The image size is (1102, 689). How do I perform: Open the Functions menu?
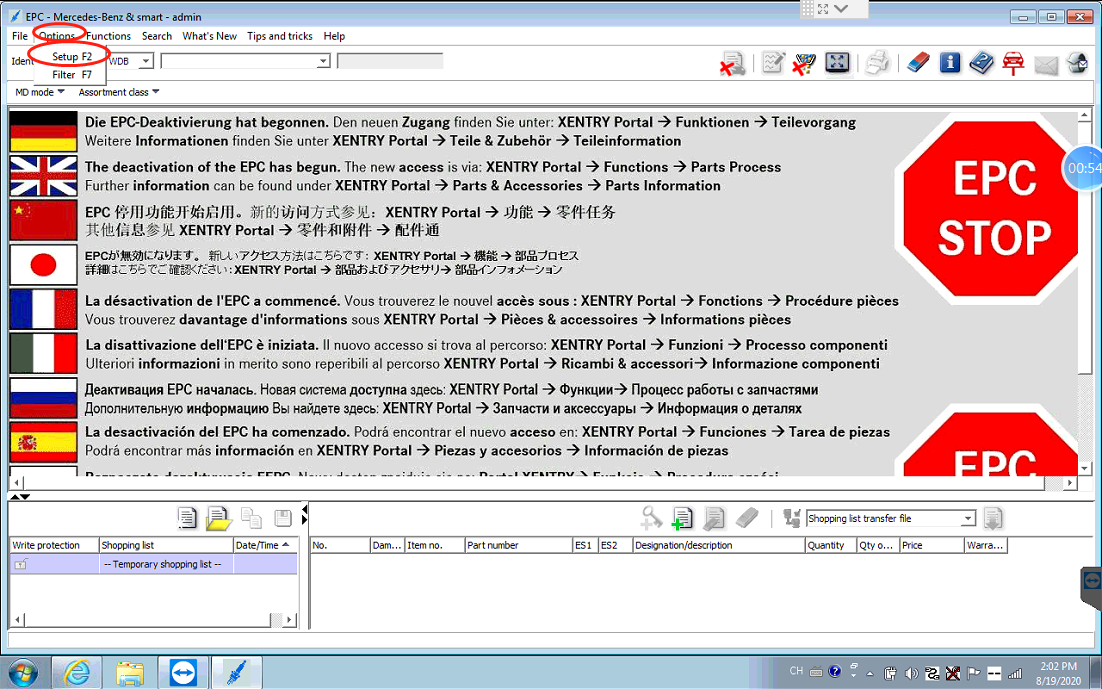tap(108, 36)
